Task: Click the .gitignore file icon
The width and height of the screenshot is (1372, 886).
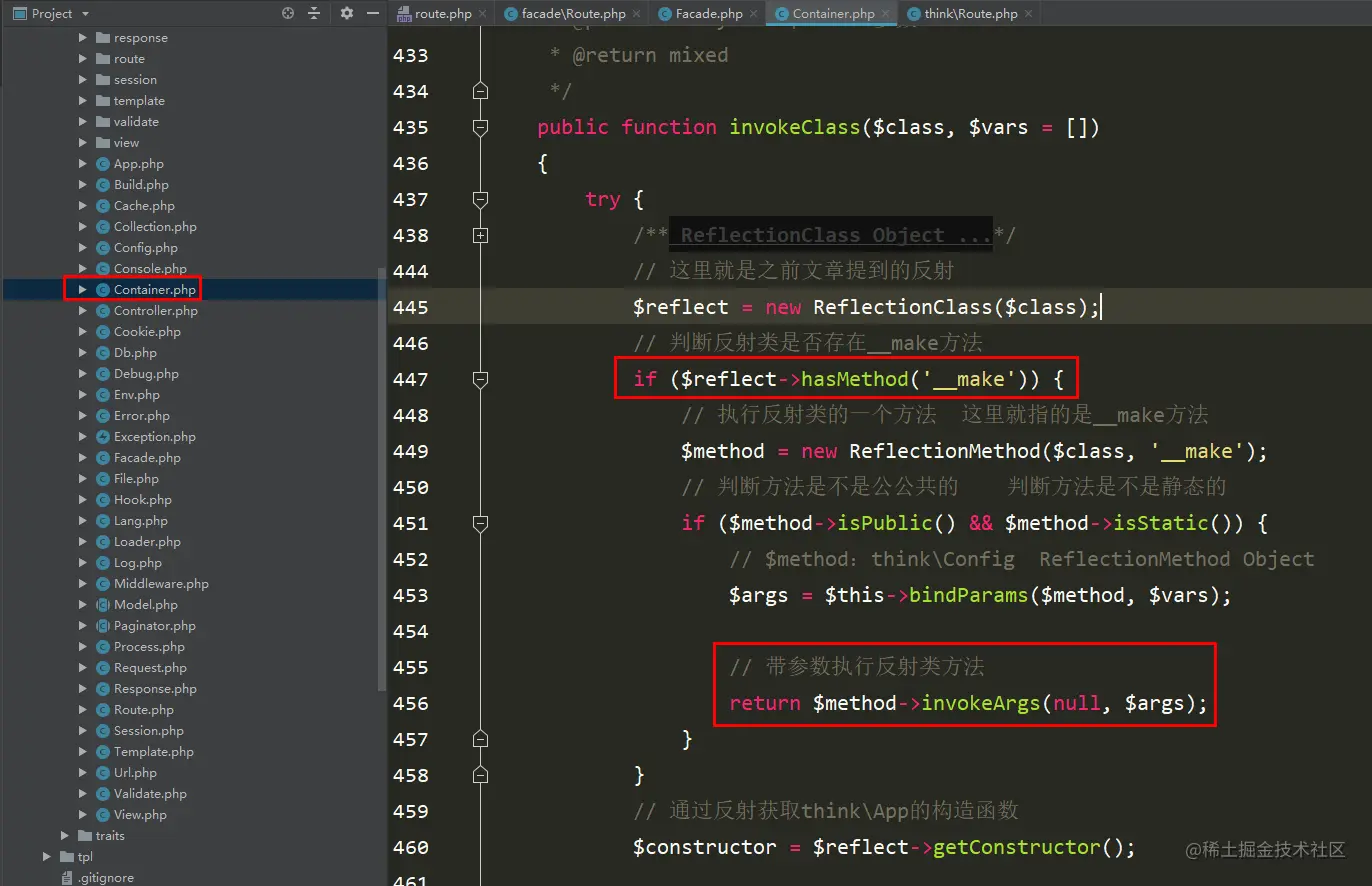Action: pyautogui.click(x=67, y=878)
